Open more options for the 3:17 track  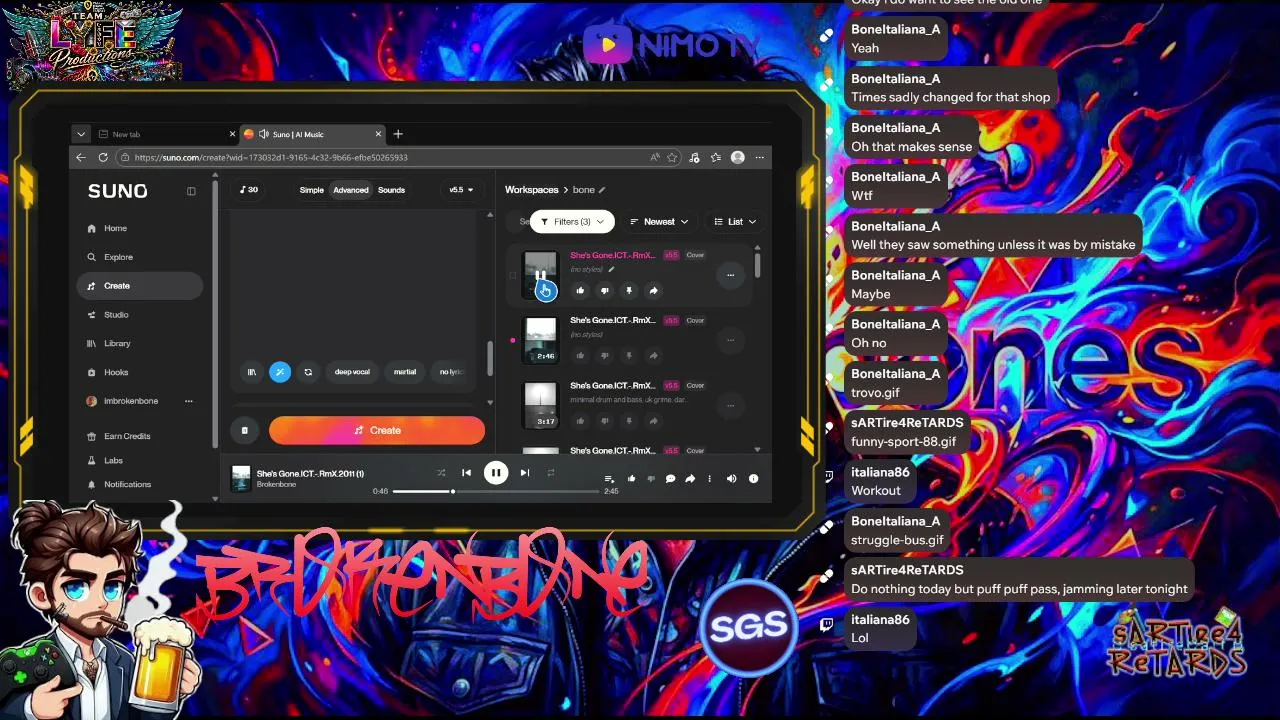[731, 406]
